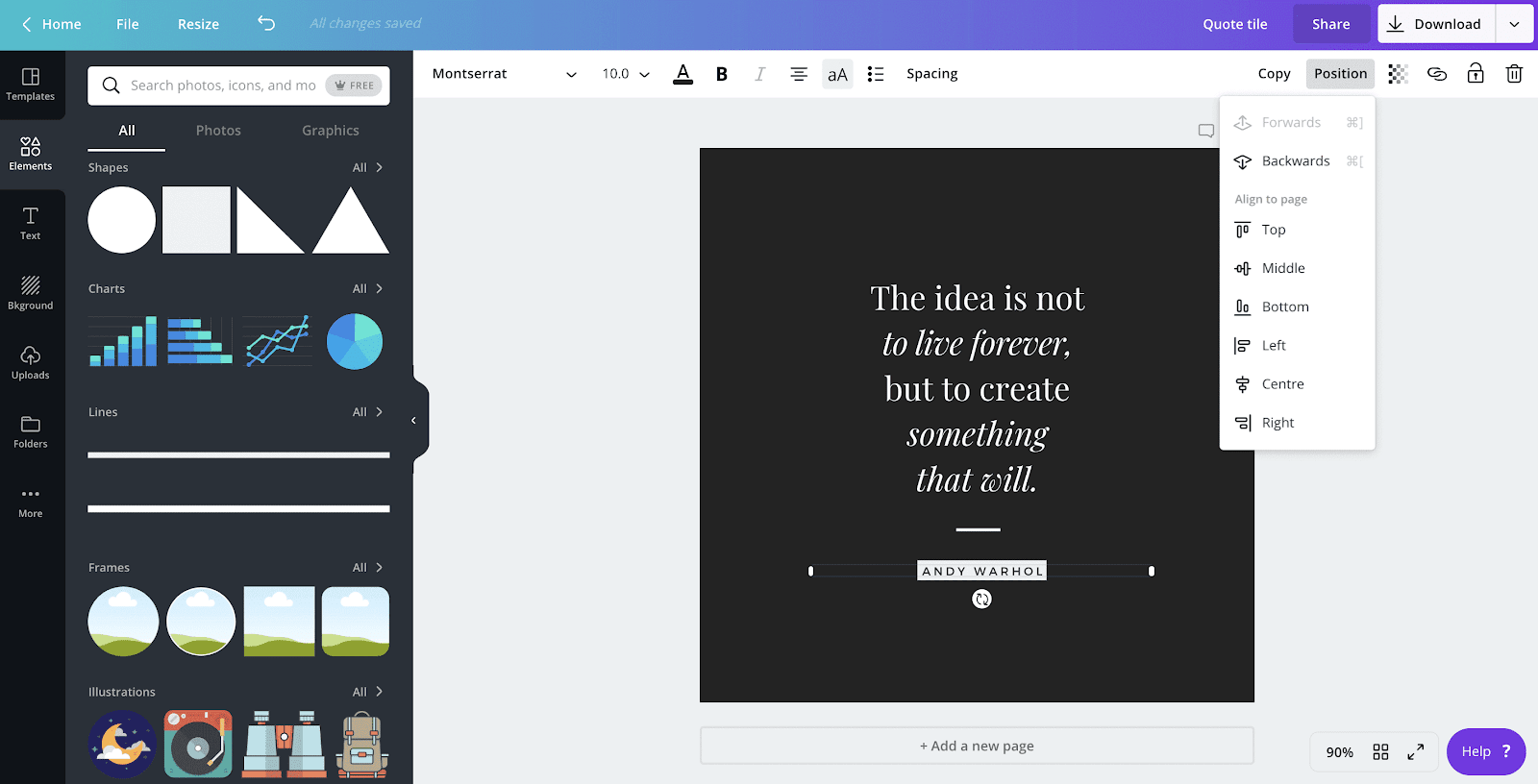
Task: Open the More sidebar options
Action: click(x=31, y=502)
